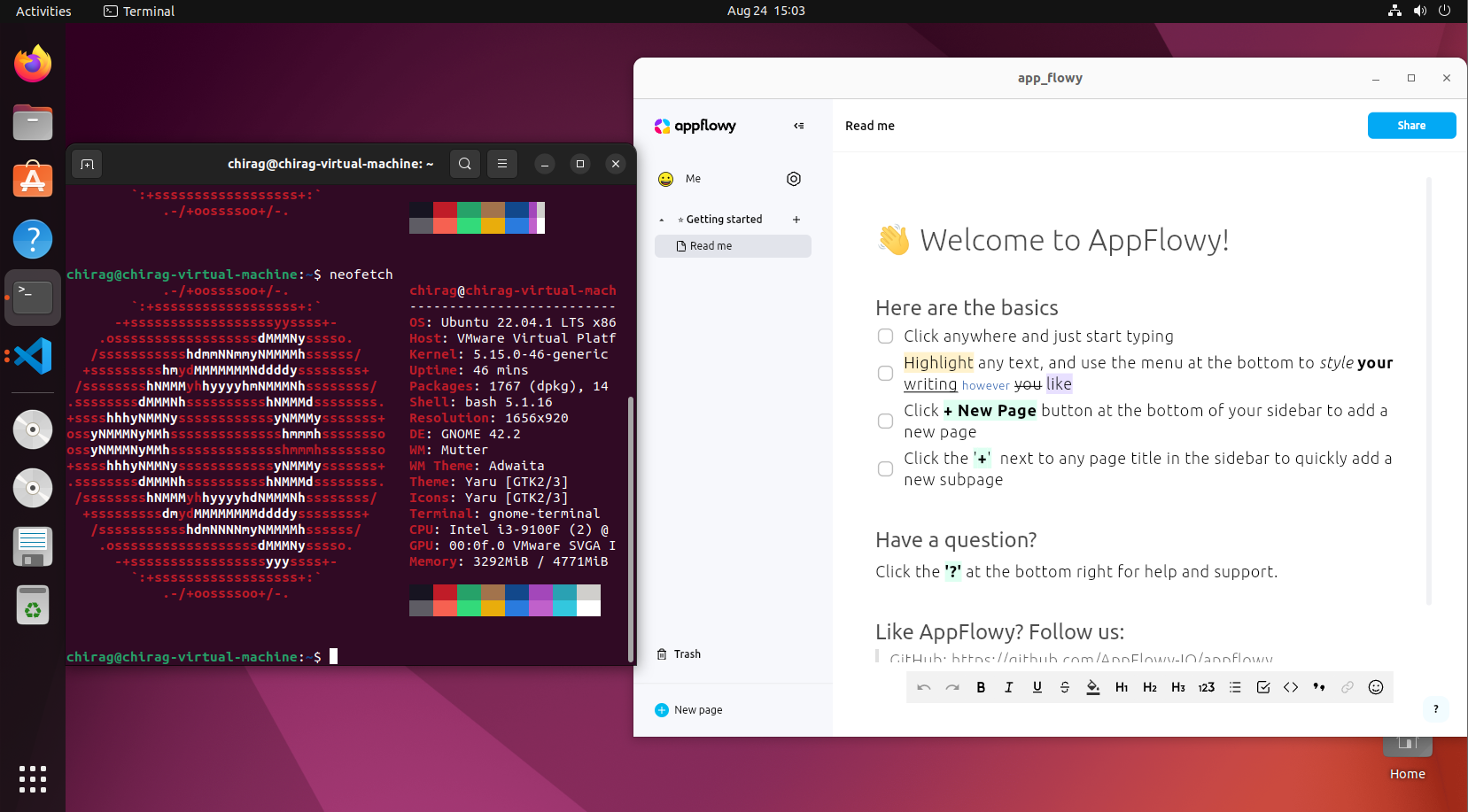Select the strikethrough icon

click(x=1065, y=687)
